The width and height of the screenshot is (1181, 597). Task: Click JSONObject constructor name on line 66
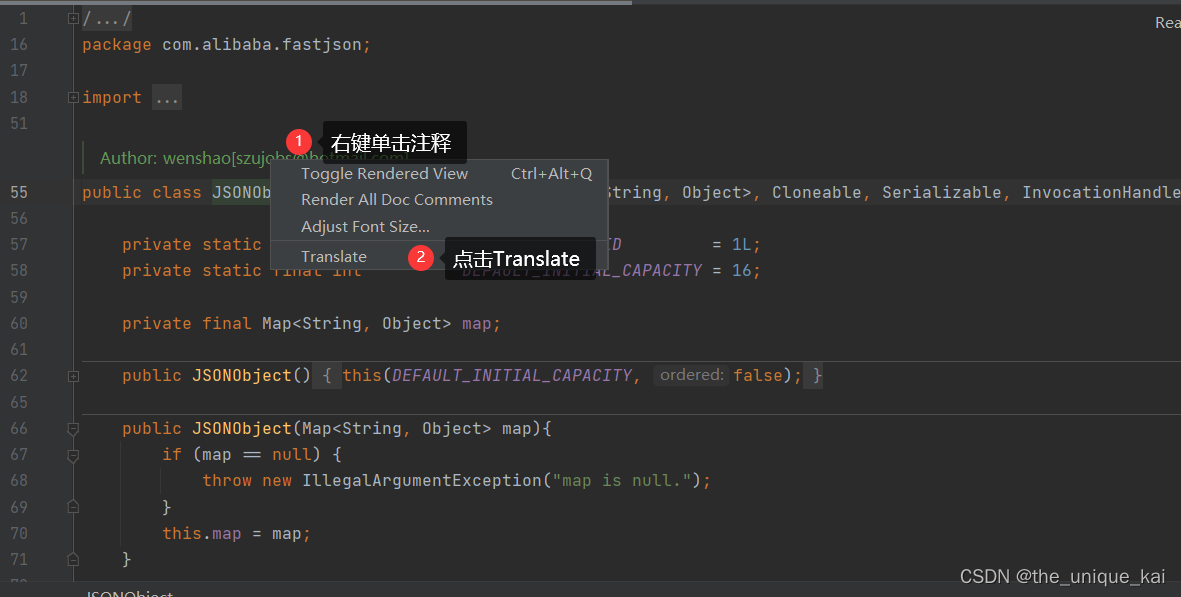[242, 428]
